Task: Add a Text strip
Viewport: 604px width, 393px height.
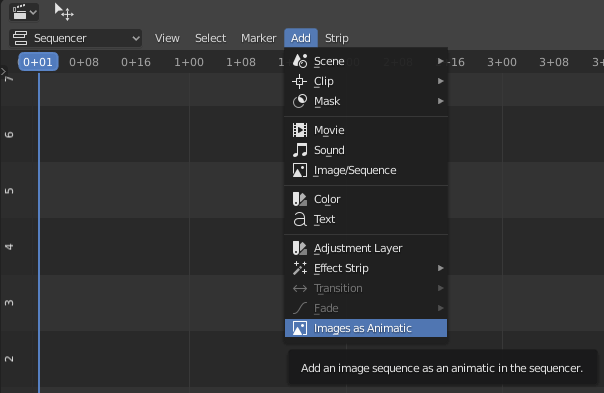Action: pyautogui.click(x=366, y=219)
